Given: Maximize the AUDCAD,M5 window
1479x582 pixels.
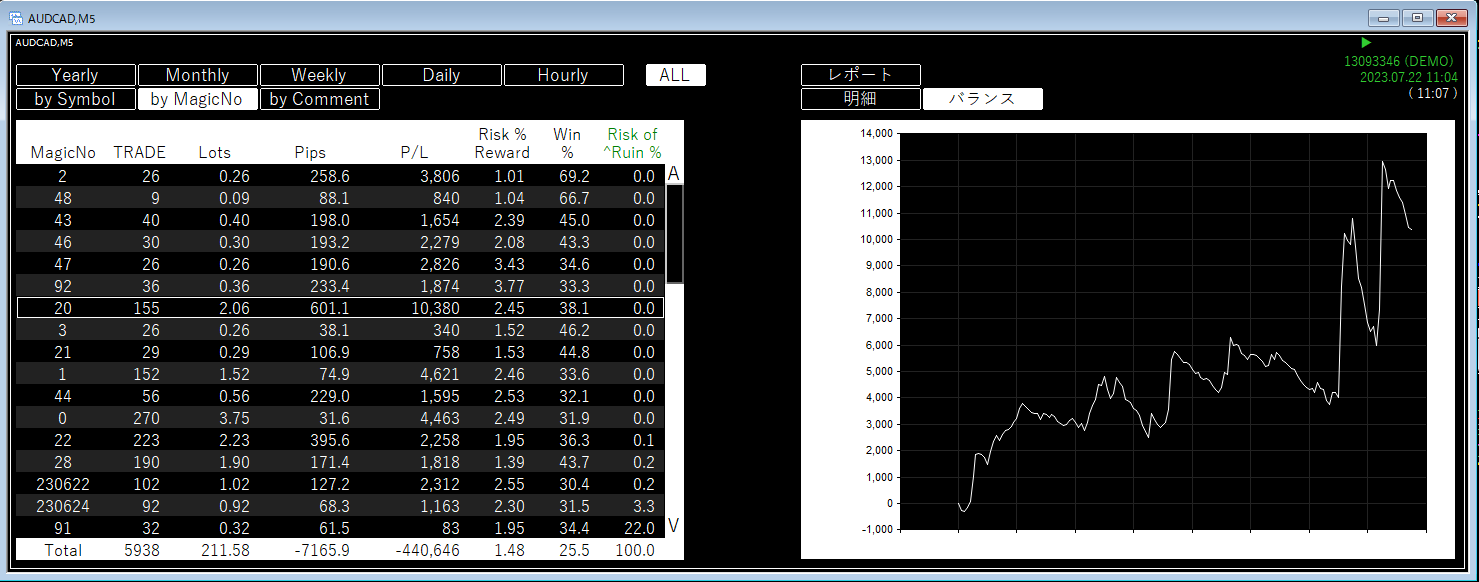Looking at the screenshot, I should point(1417,17).
